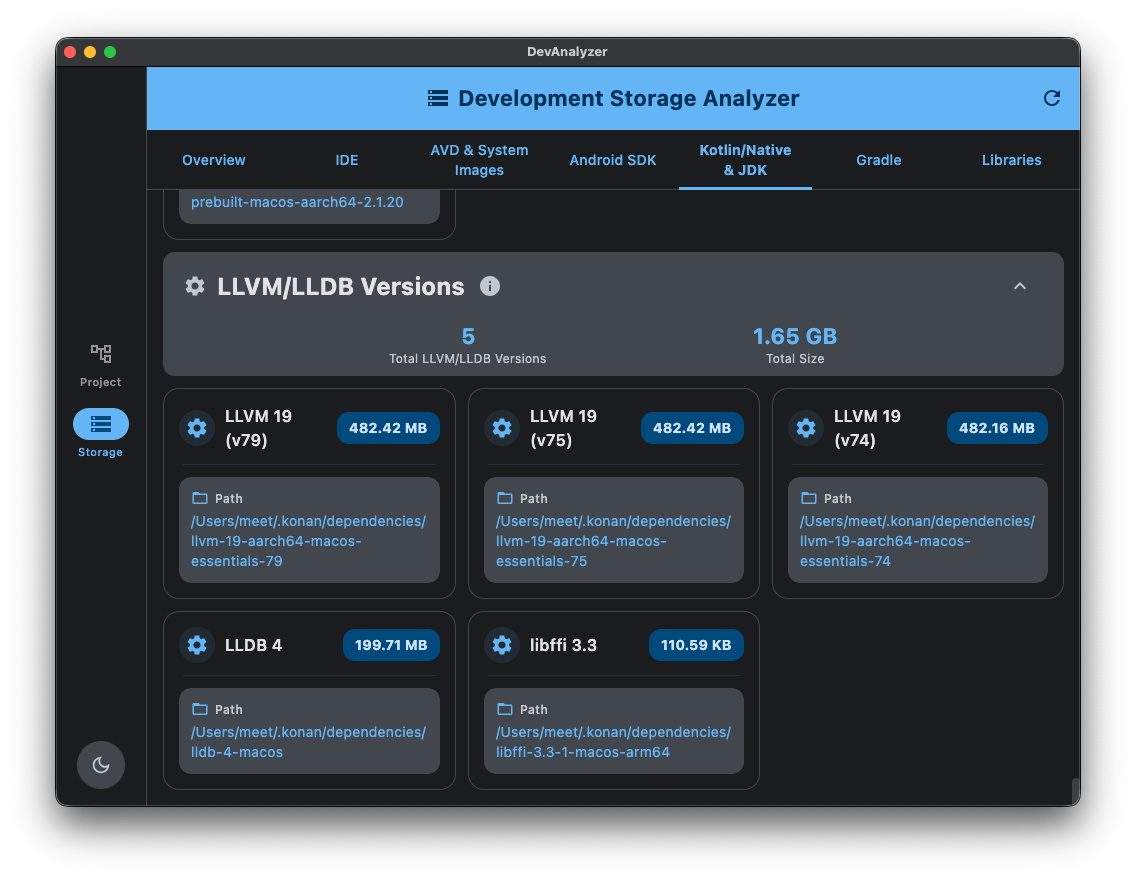The width and height of the screenshot is (1136, 880).
Task: Click the LLVM 19 (v74) title
Action: point(867,428)
